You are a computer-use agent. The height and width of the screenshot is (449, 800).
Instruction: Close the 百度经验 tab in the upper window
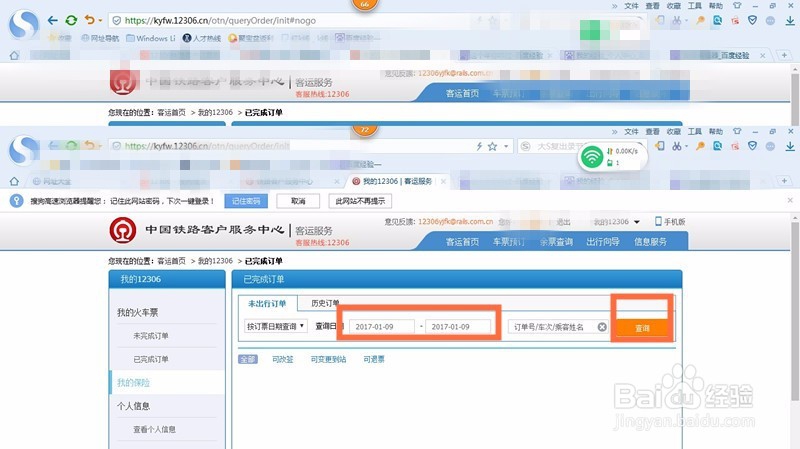point(763,56)
